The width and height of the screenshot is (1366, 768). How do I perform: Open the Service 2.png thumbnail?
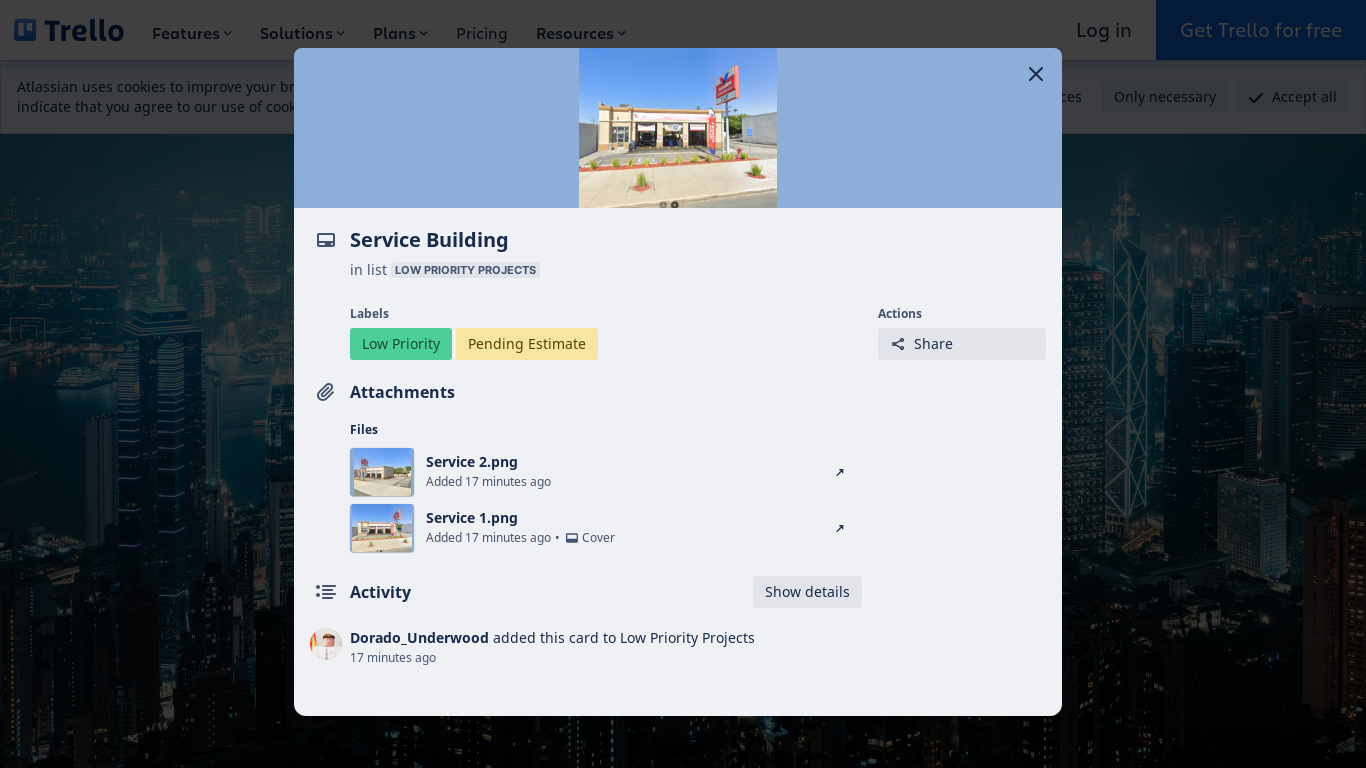(x=382, y=472)
